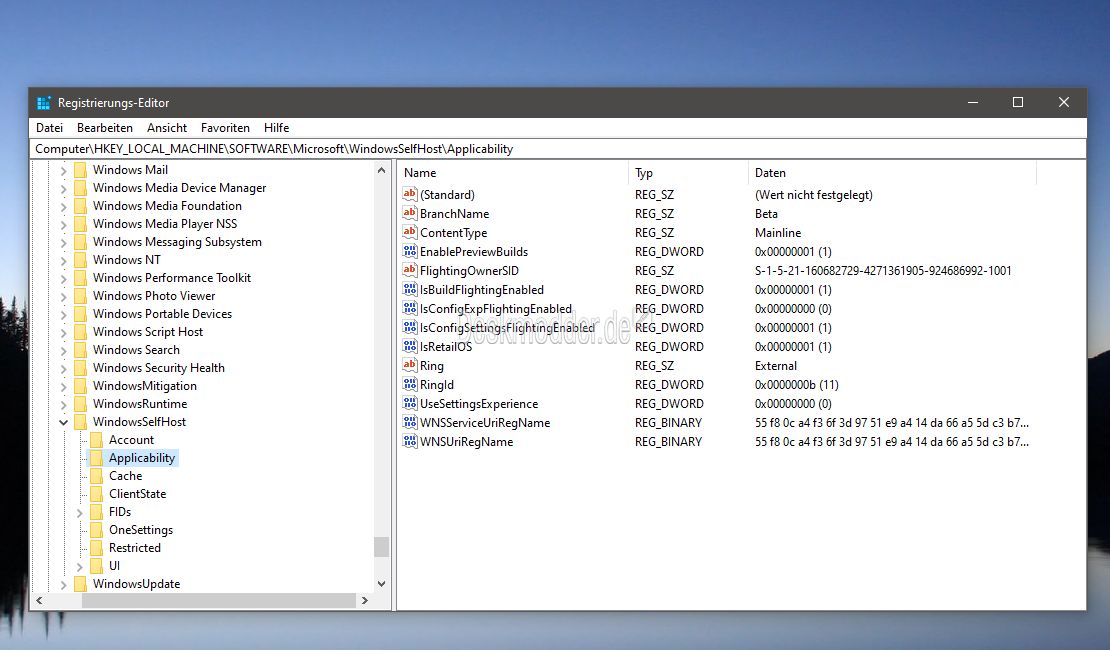The image size is (1110, 650).
Task: Click the ClientState folder icon
Action: [x=96, y=494]
